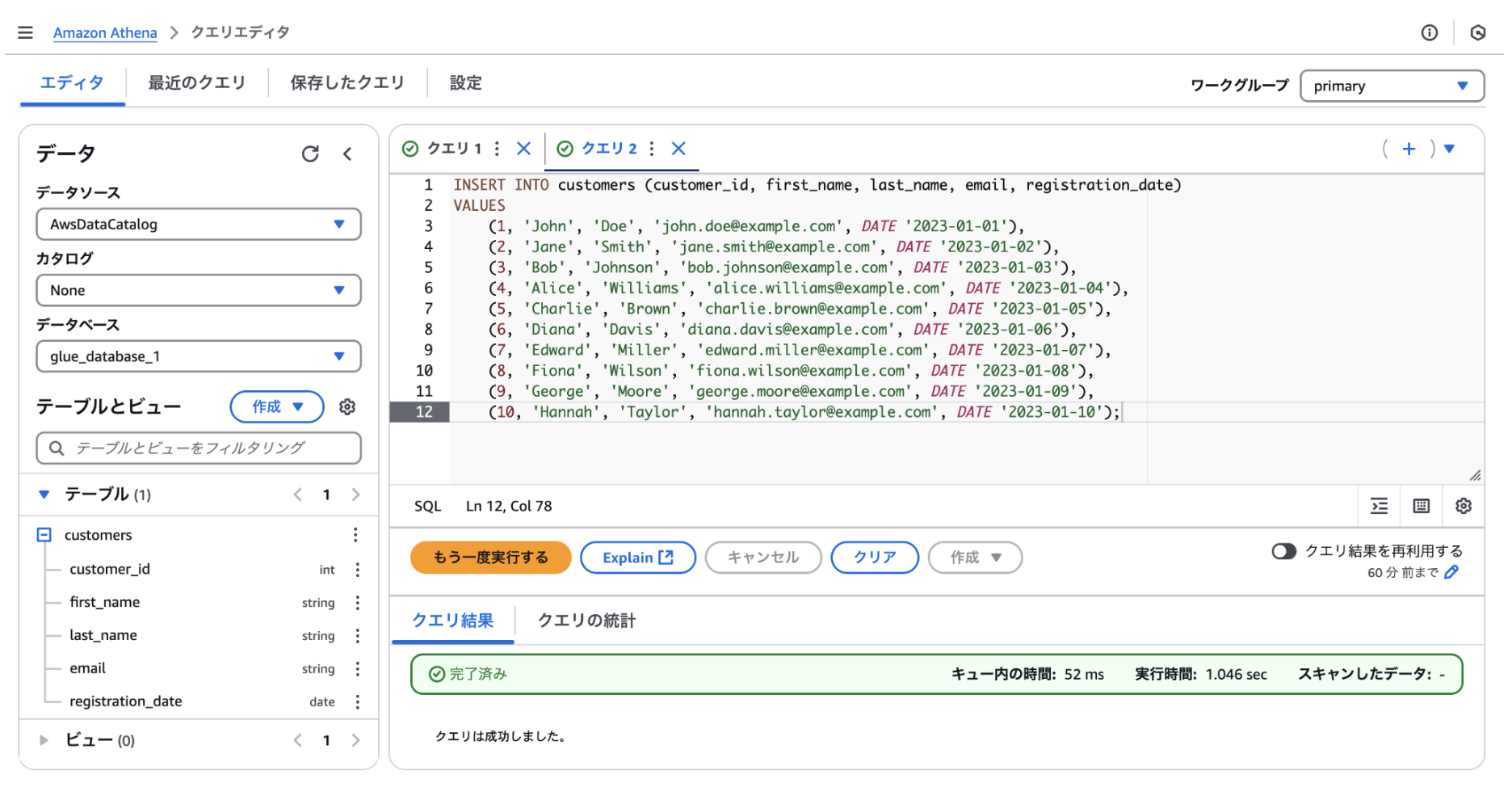Open the クエリ 2 tab options menu

pos(651,148)
